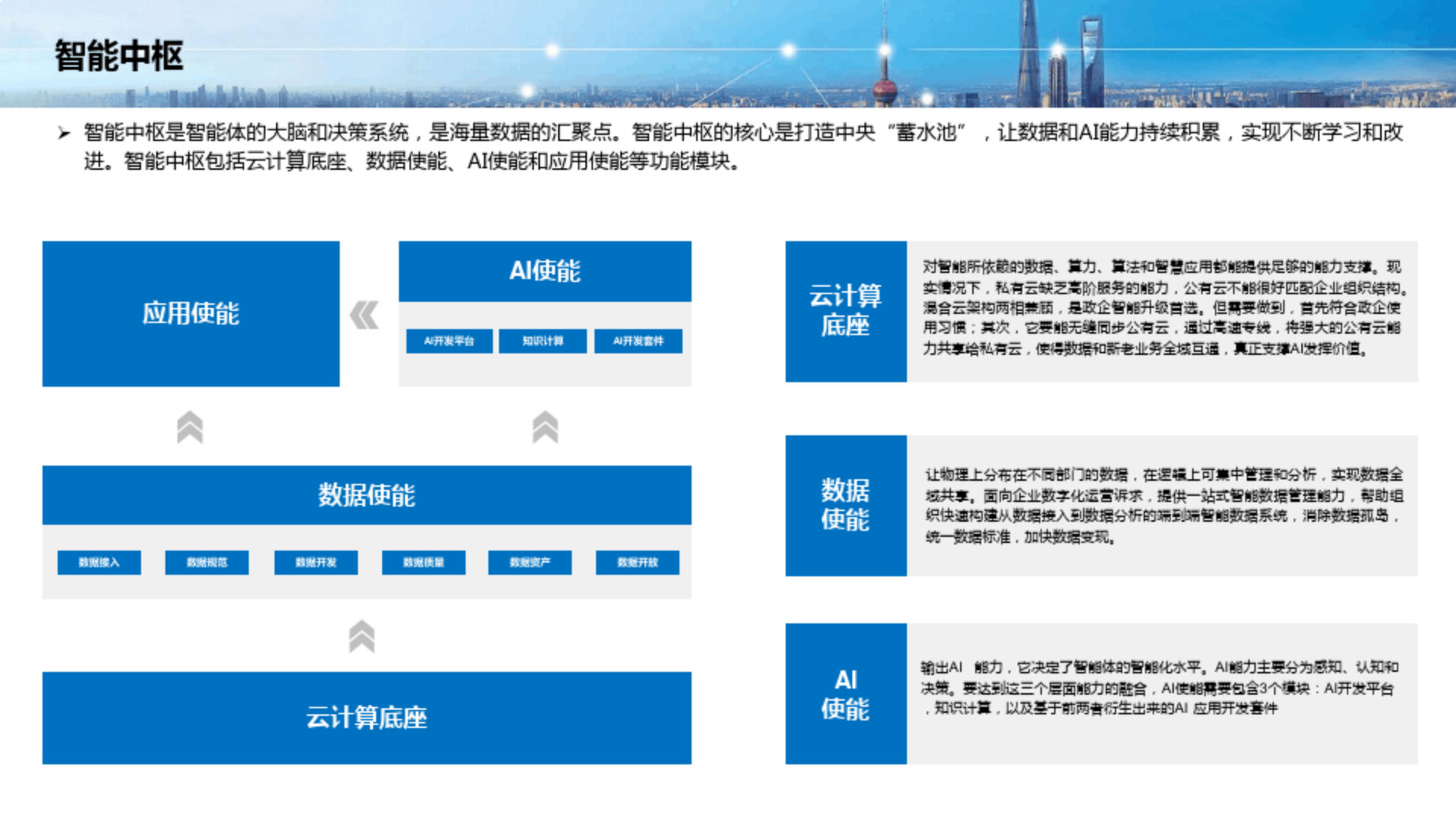Select the large 云计算底座 bar at bottom
This screenshot has width=1456, height=819.
(366, 717)
